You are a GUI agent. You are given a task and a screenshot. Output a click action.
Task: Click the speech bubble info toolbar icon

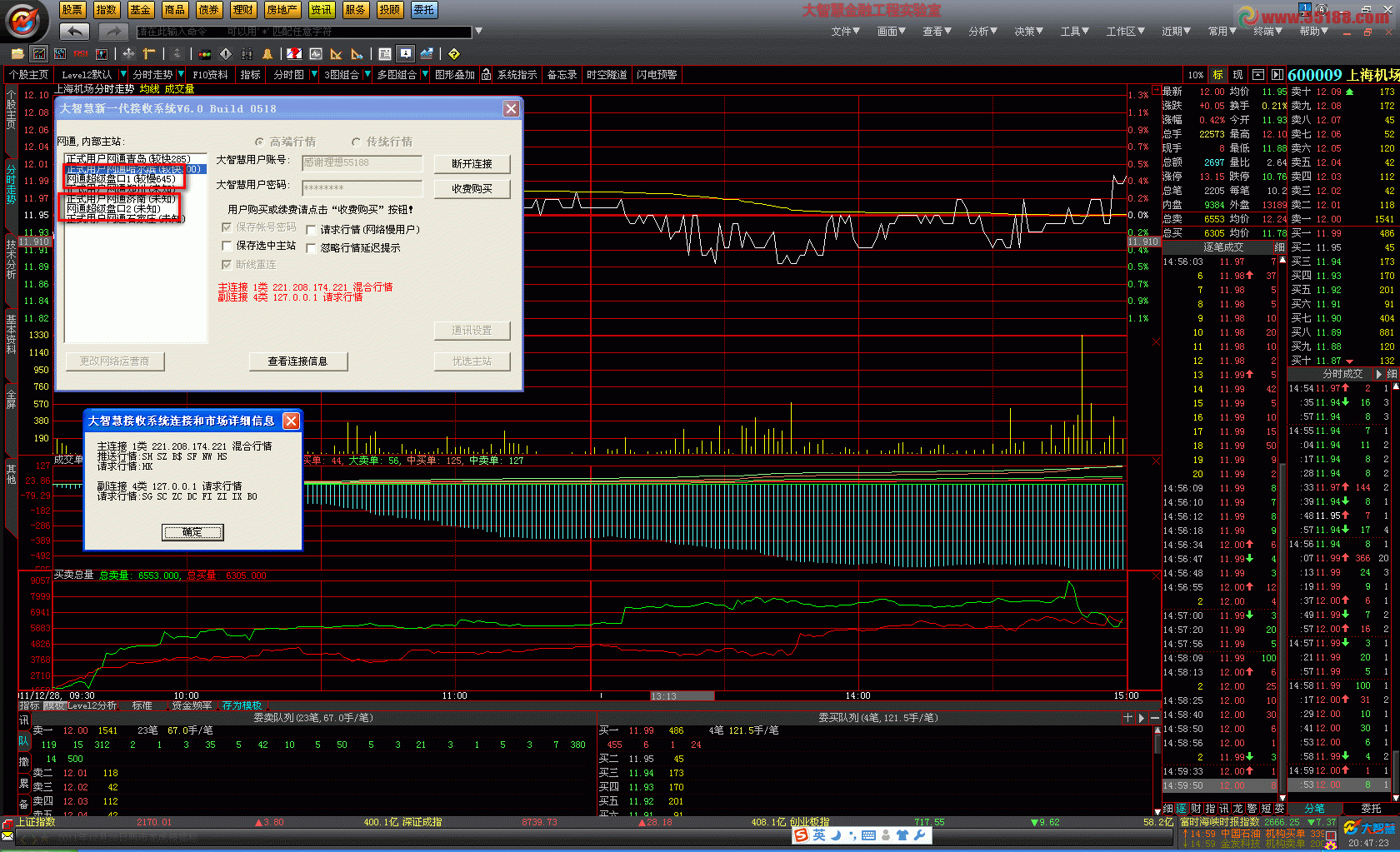point(406,54)
